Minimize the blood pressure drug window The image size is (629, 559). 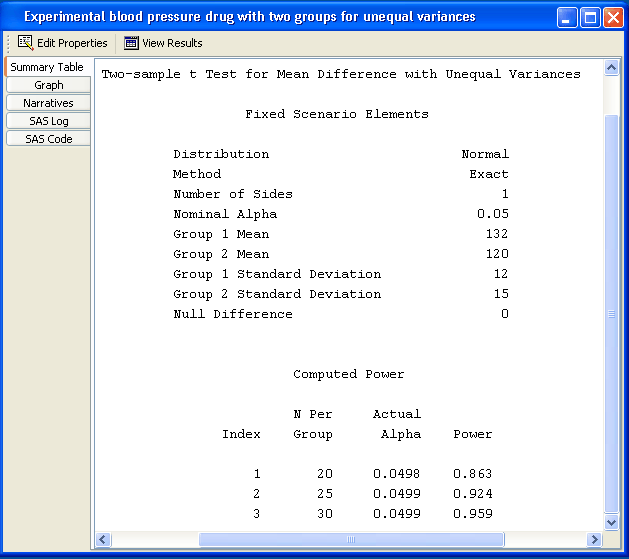[567, 17]
